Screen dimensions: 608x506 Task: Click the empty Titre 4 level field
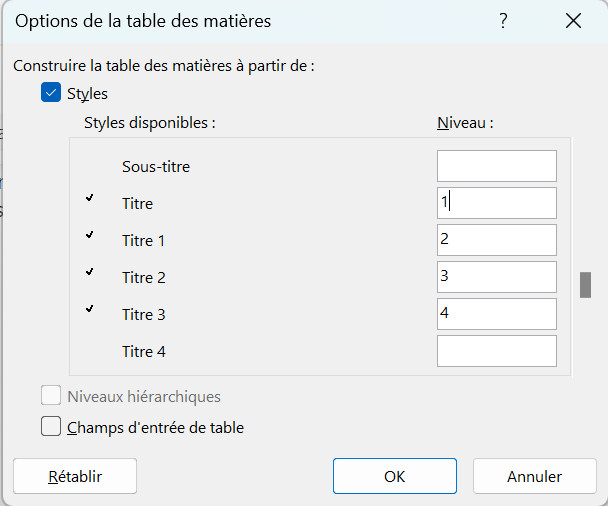(x=496, y=351)
